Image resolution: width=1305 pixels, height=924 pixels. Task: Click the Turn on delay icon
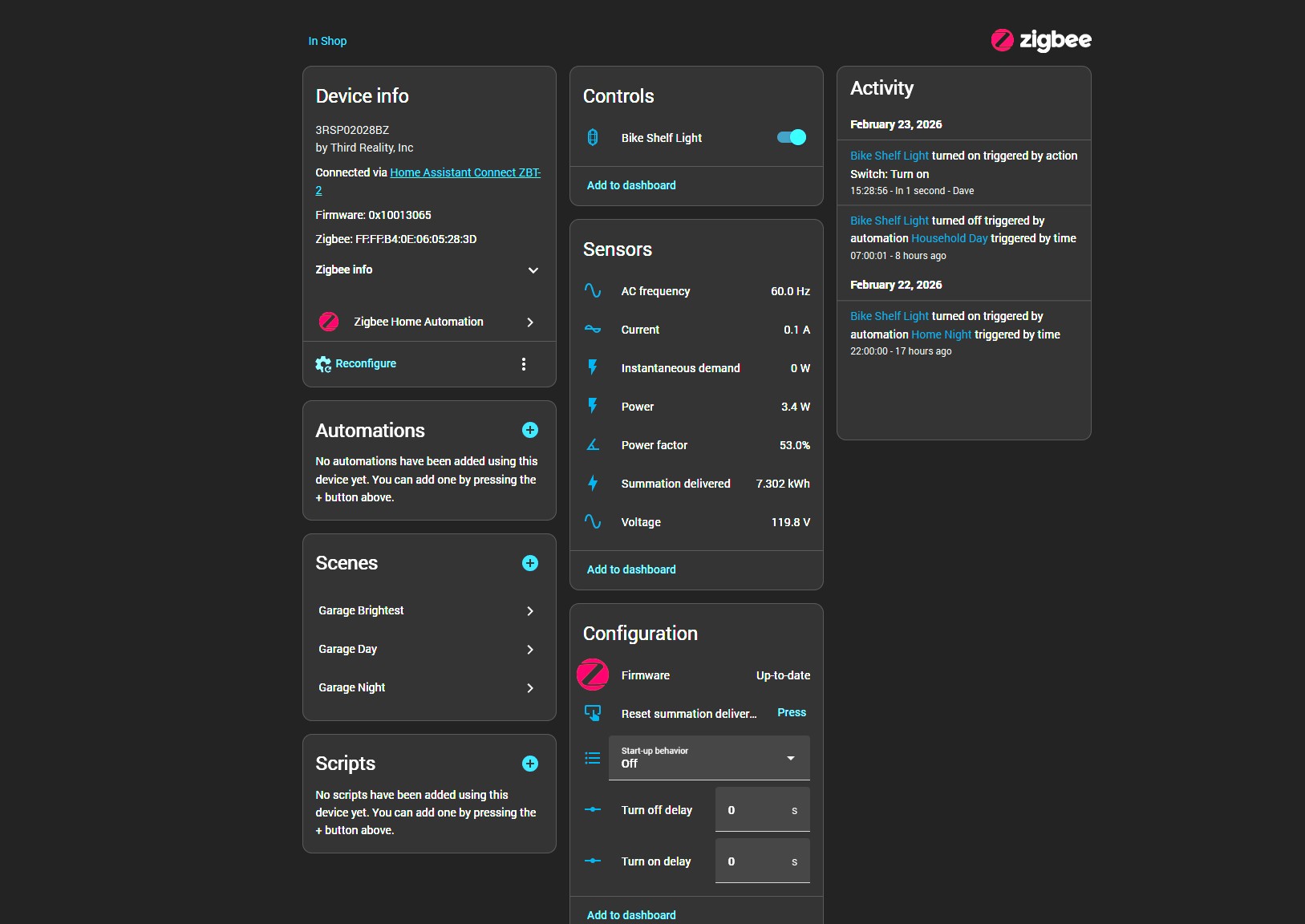click(x=593, y=861)
